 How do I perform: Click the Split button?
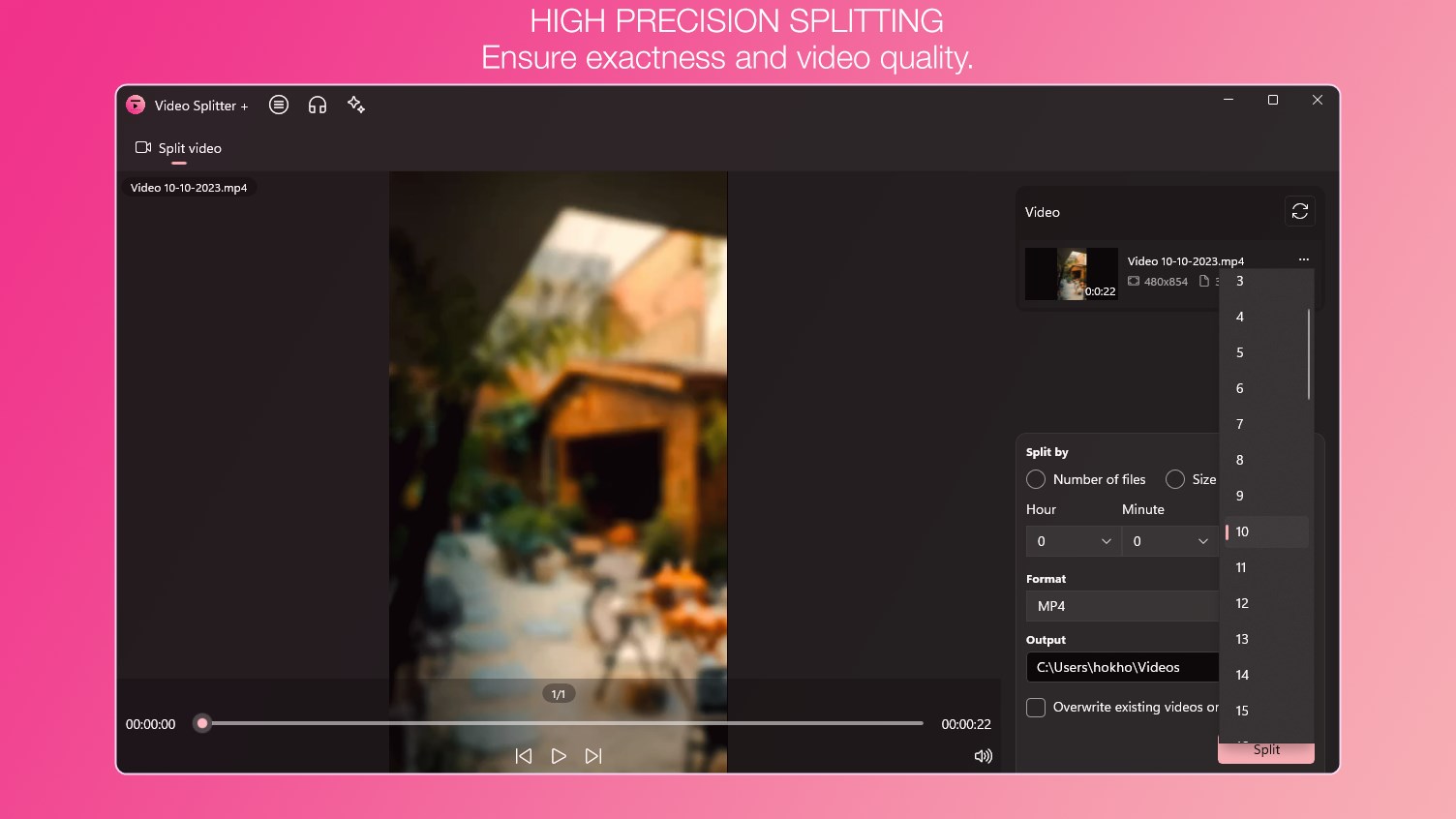[x=1266, y=751]
